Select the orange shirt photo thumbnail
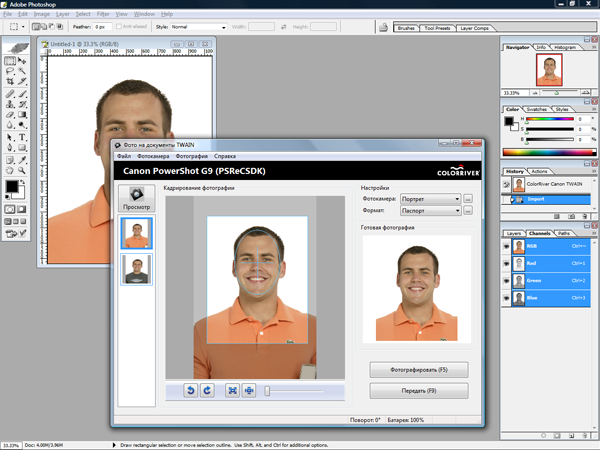Viewport: 600px width, 450px height. (137, 233)
